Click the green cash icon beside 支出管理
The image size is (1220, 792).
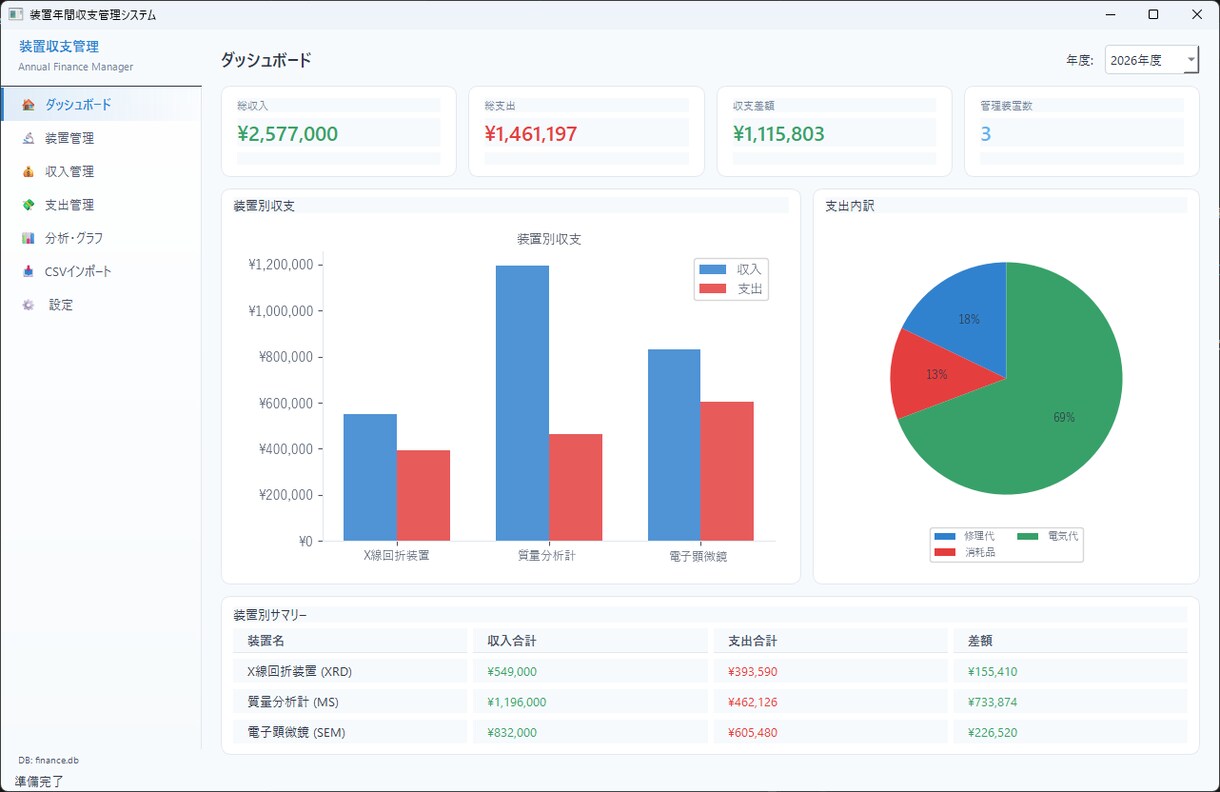(28, 205)
